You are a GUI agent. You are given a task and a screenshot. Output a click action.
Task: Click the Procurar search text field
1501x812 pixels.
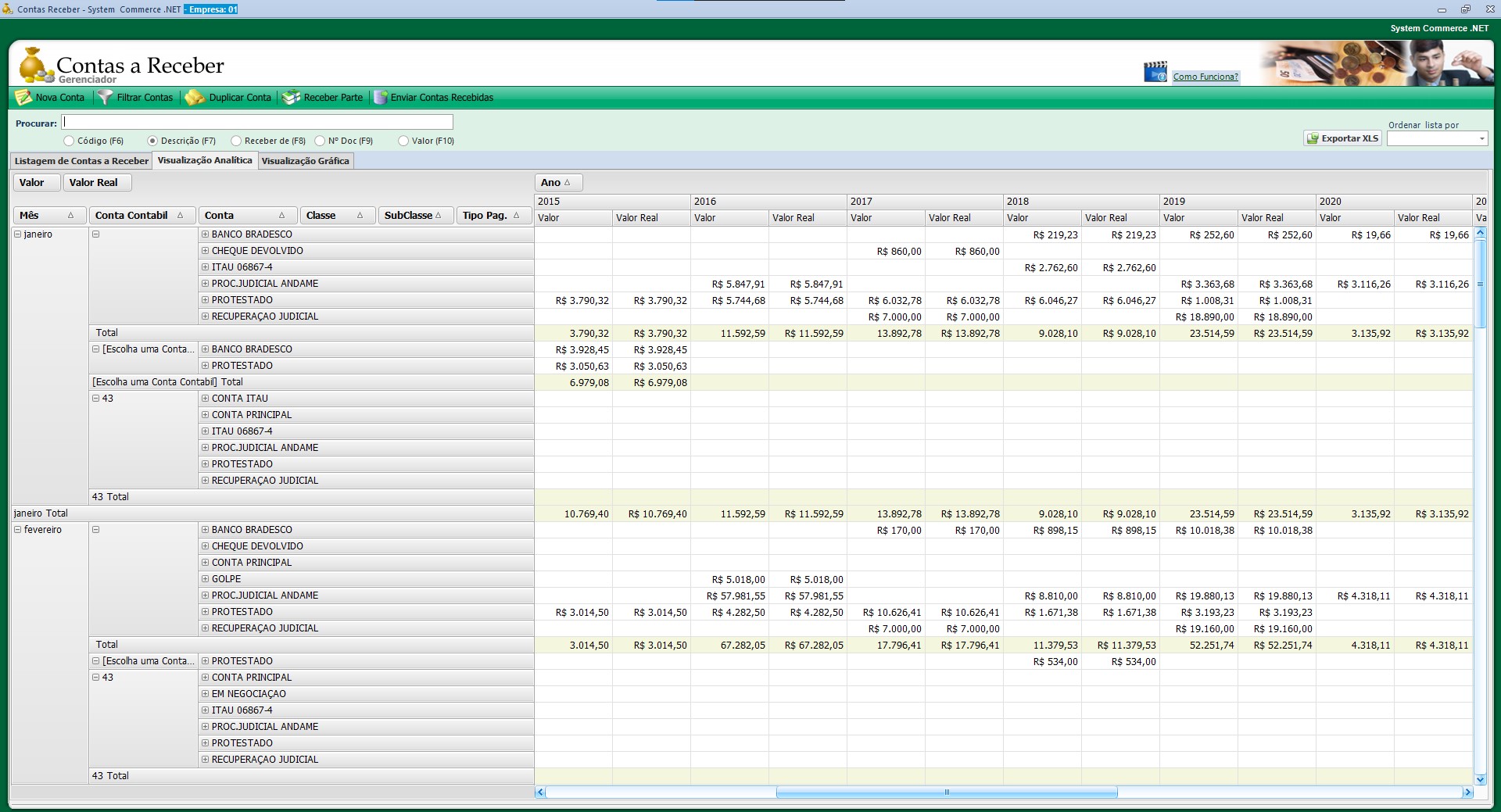(x=258, y=122)
